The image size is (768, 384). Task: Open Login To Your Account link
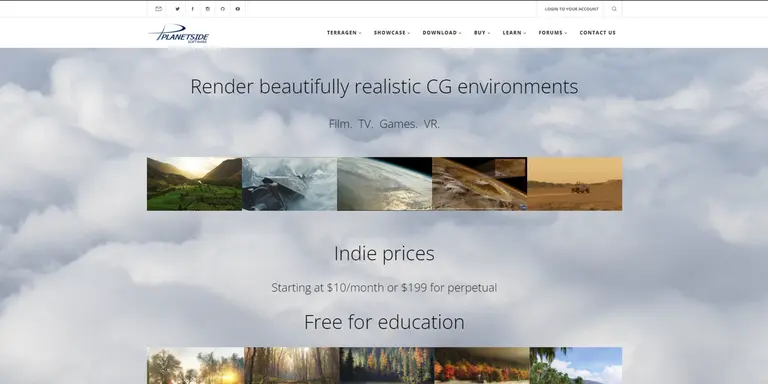click(x=572, y=9)
